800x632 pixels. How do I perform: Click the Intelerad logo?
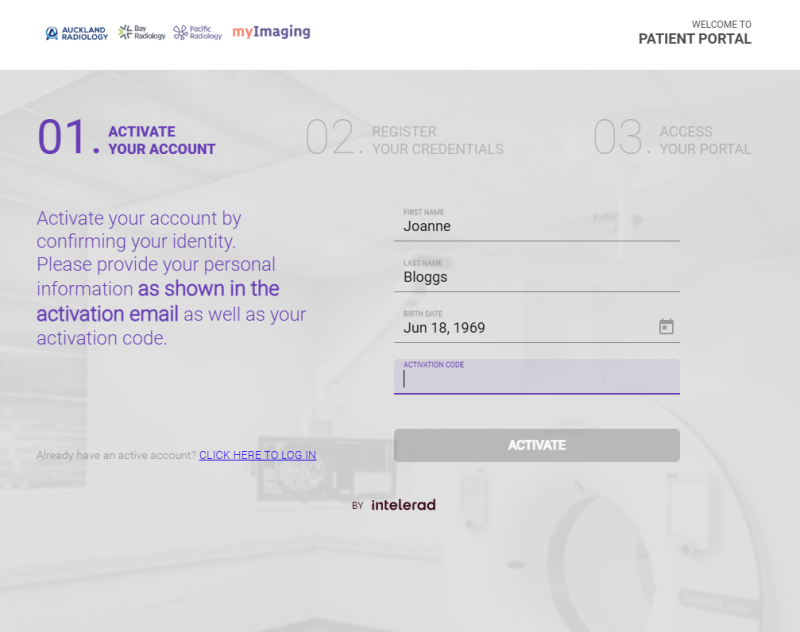403,505
